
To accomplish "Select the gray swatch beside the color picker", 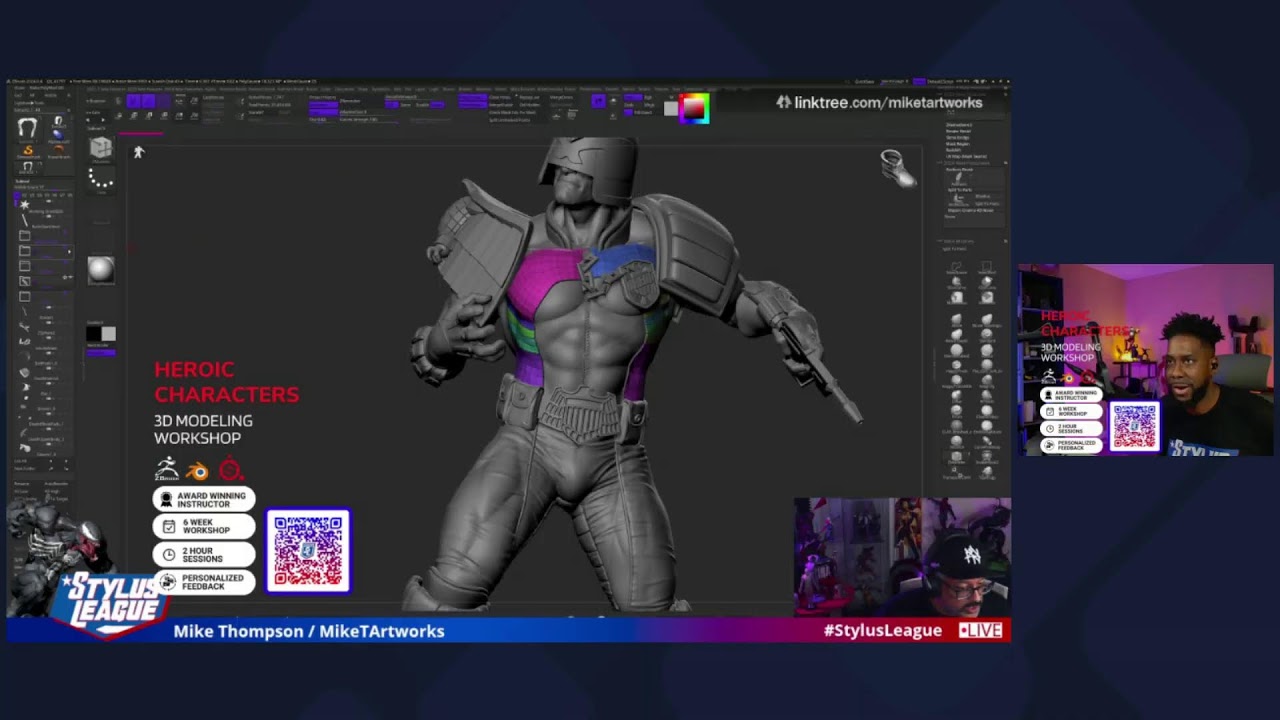I will pyautogui.click(x=671, y=109).
